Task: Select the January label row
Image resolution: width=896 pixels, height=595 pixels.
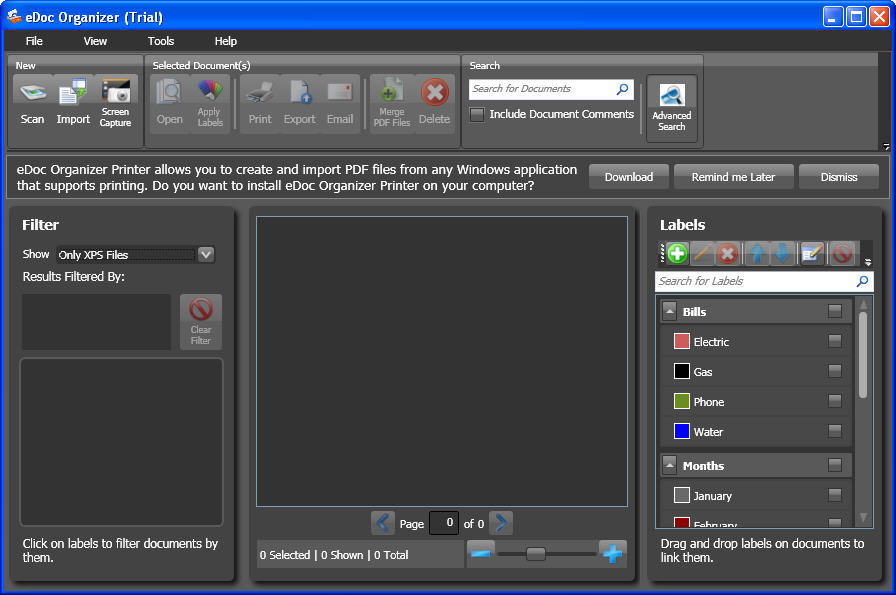Action: point(755,496)
